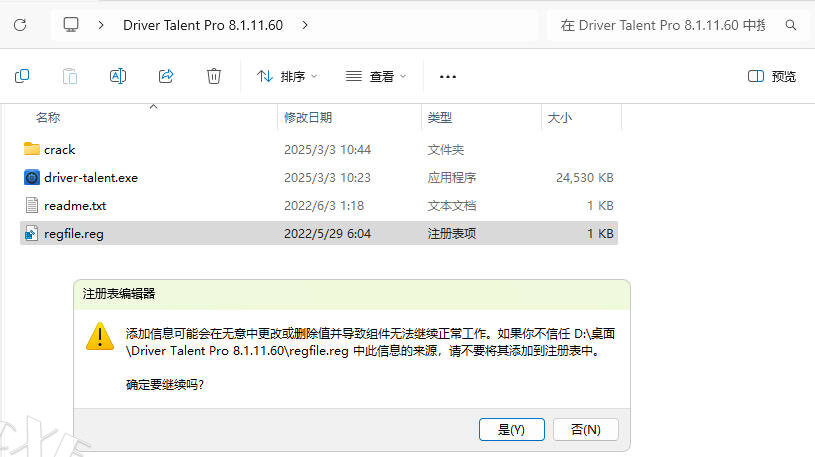This screenshot has width=815, height=457.
Task: Select readme.txt file
Action: coord(75,206)
